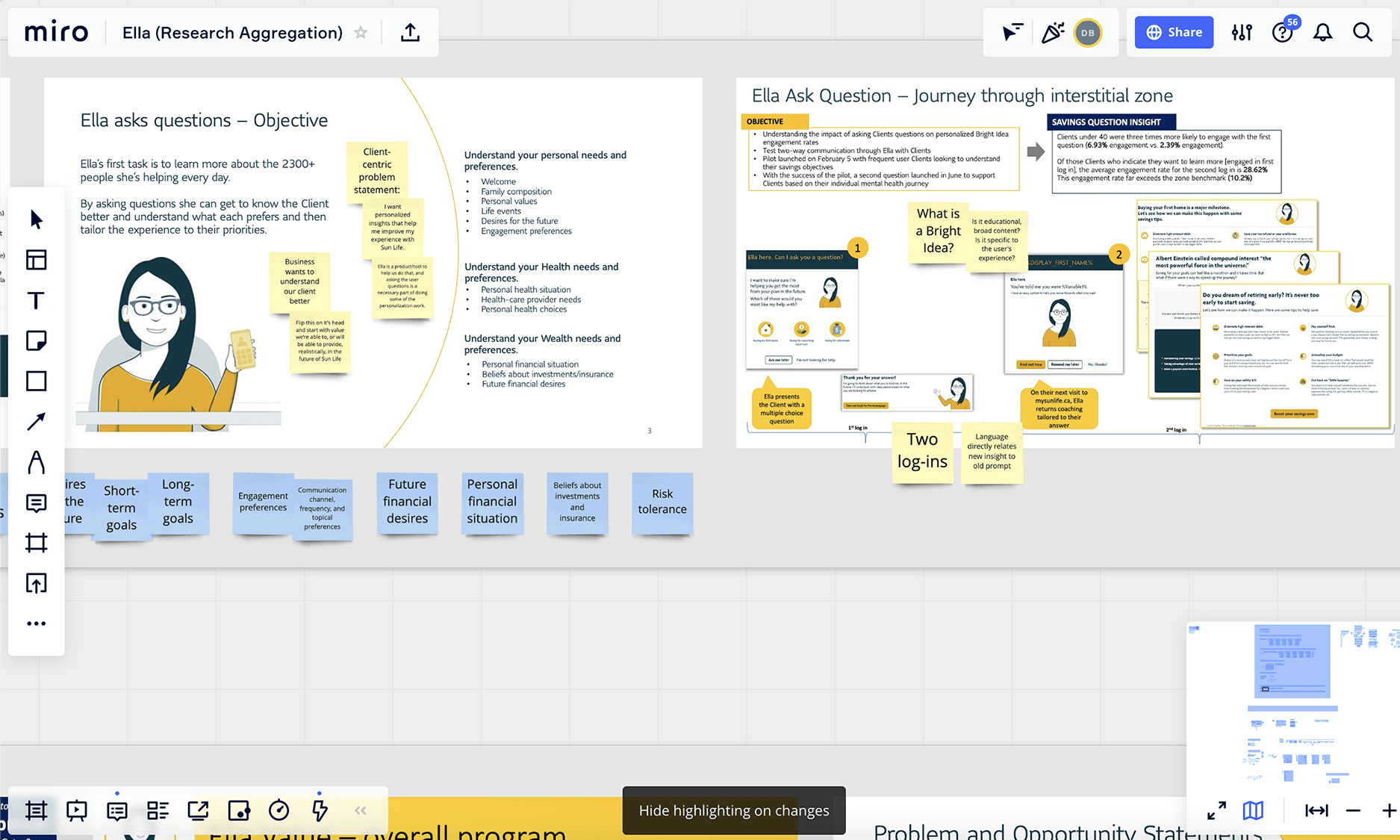Select the sticky note tool
The width and height of the screenshot is (1400, 840).
coord(36,340)
